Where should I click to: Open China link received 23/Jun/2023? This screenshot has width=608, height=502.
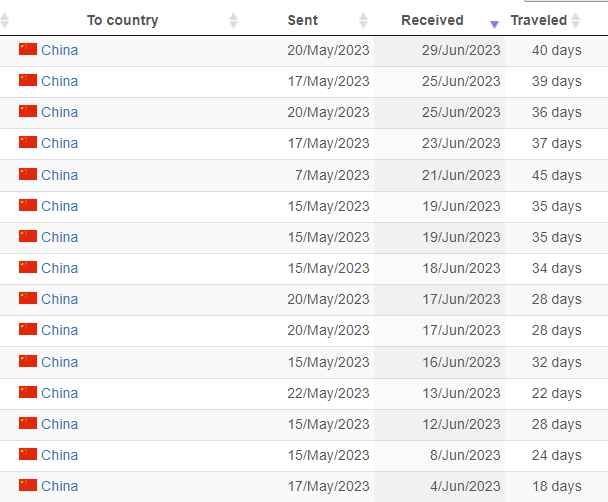pyautogui.click(x=60, y=143)
